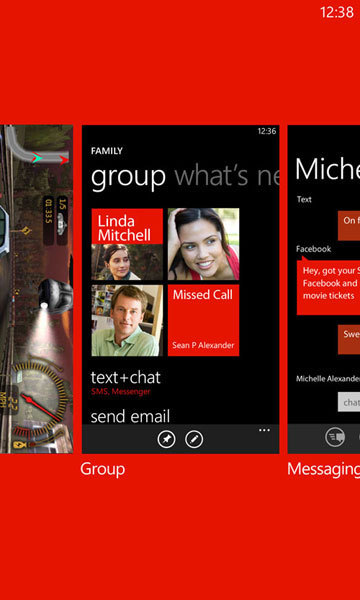This screenshot has height=600, width=360.
Task: Tap the clock in the status bar
Action: coord(337,12)
